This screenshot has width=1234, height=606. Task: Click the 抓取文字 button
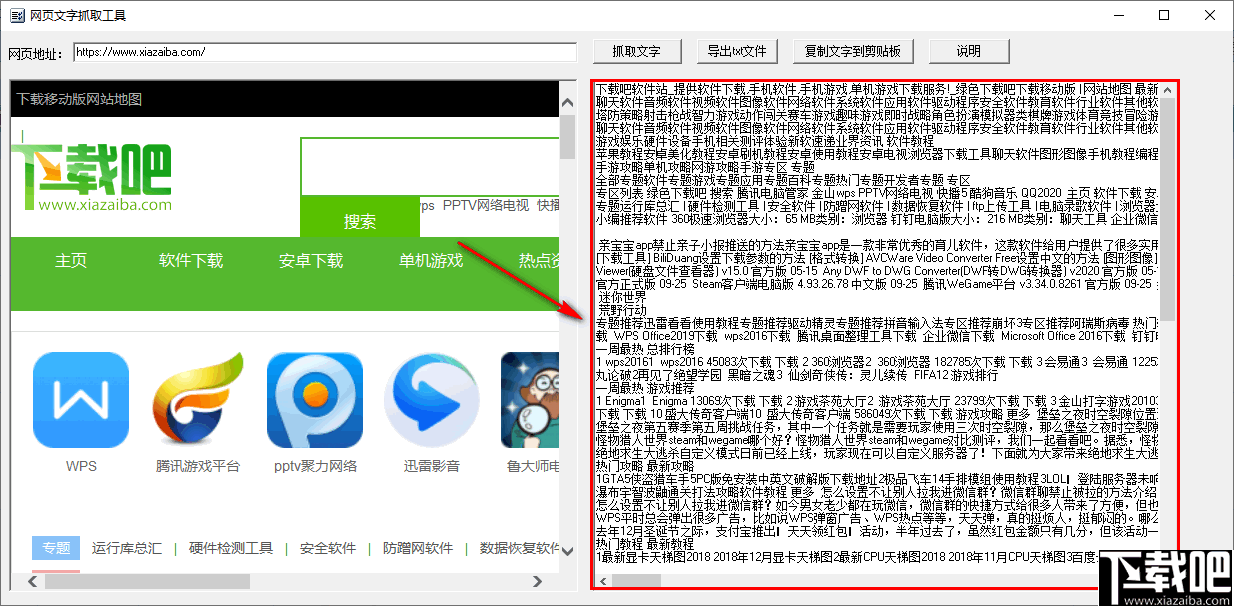click(636, 51)
